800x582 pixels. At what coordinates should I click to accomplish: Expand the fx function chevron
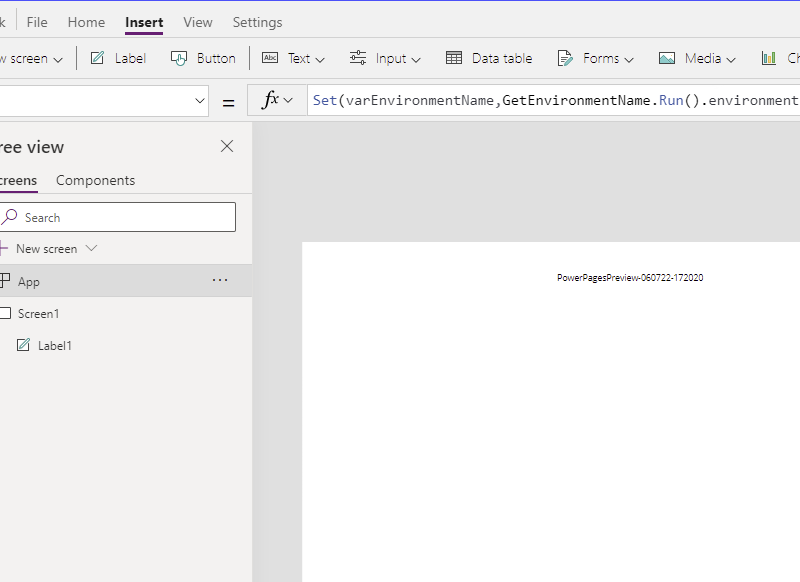click(288, 100)
